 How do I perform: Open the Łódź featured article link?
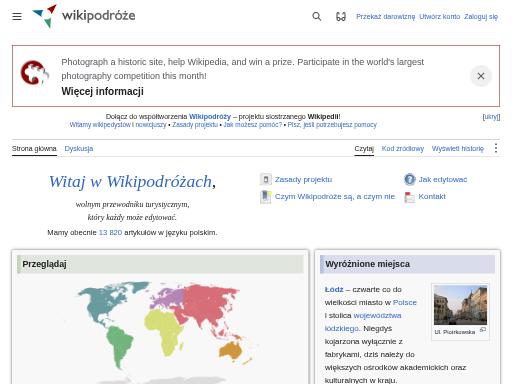click(x=334, y=289)
